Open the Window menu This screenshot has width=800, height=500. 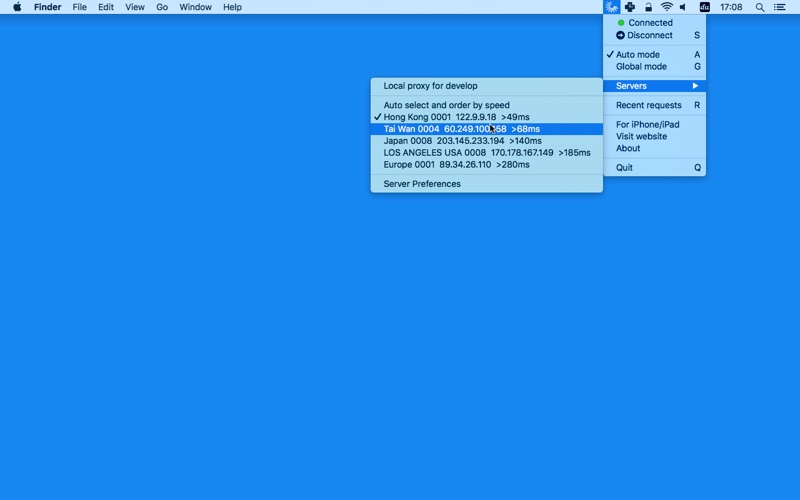pos(195,7)
